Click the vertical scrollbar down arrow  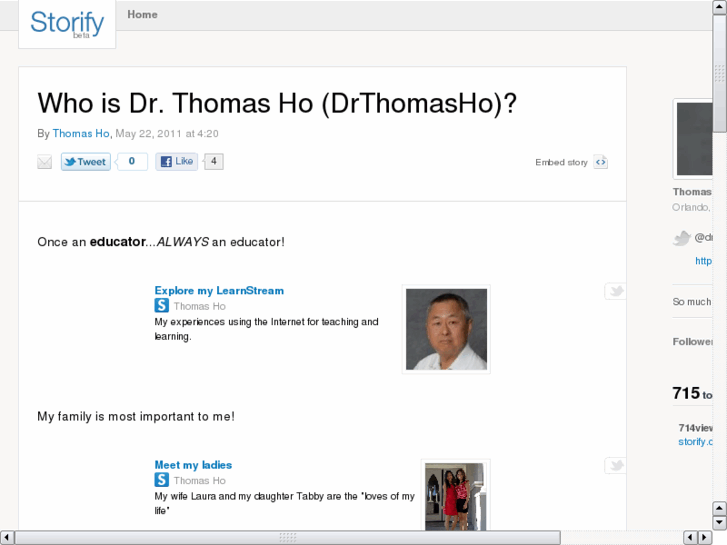[x=719, y=522]
